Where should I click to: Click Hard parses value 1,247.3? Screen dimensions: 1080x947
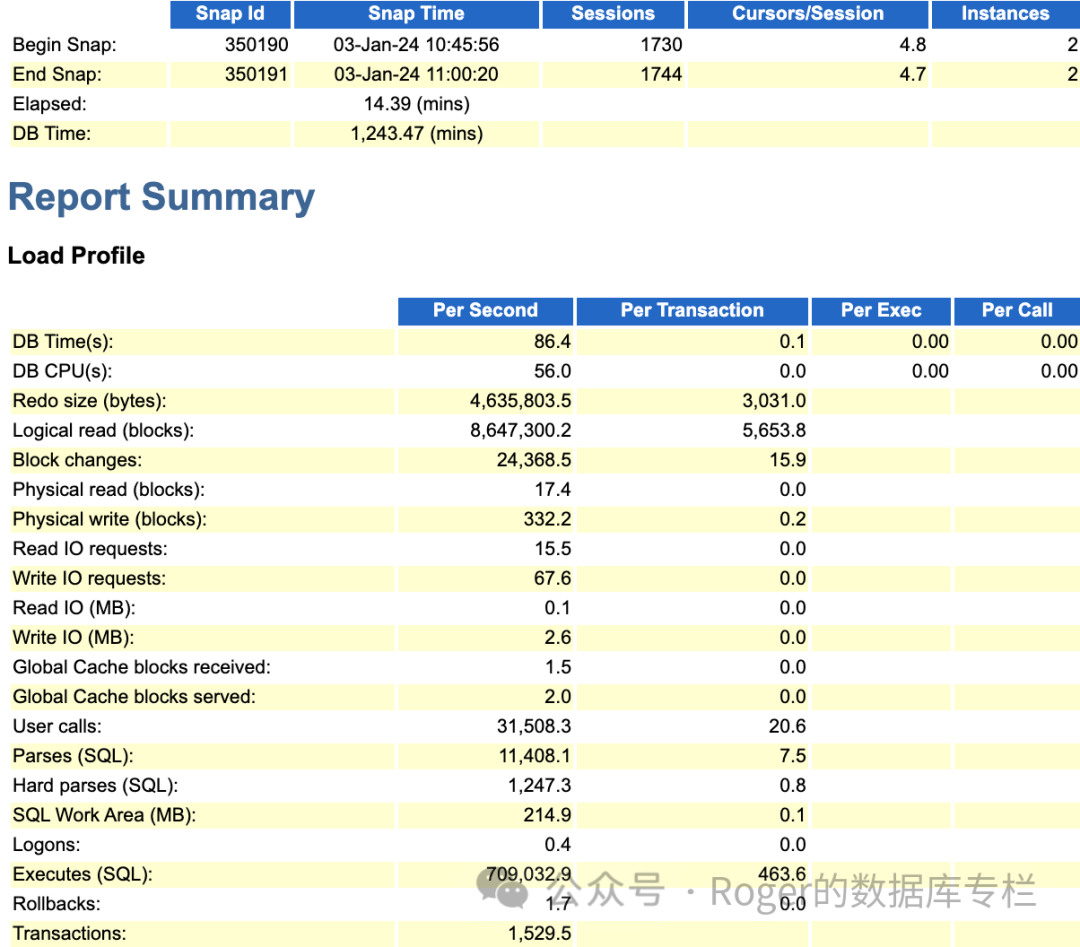point(540,786)
